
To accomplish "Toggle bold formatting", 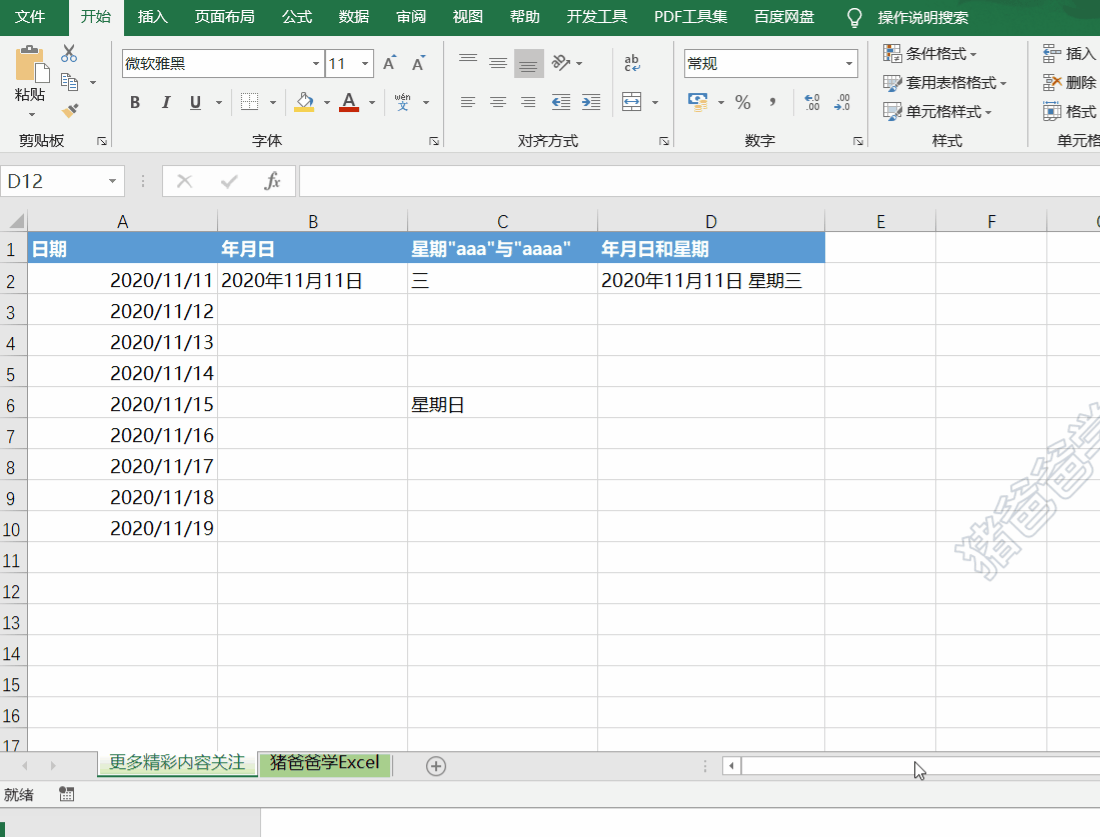I will point(135,102).
